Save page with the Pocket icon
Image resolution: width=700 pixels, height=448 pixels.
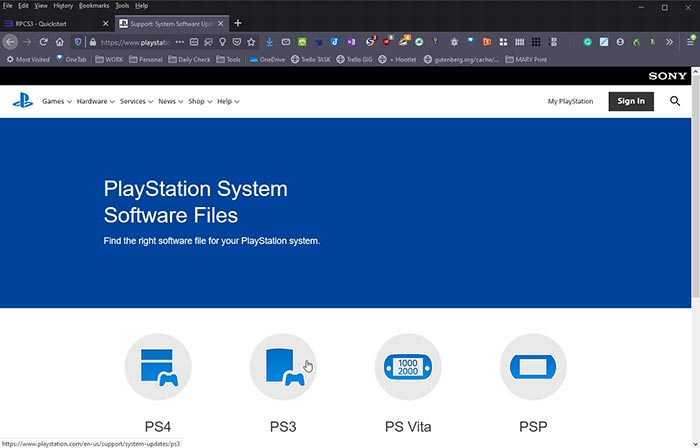click(x=237, y=42)
